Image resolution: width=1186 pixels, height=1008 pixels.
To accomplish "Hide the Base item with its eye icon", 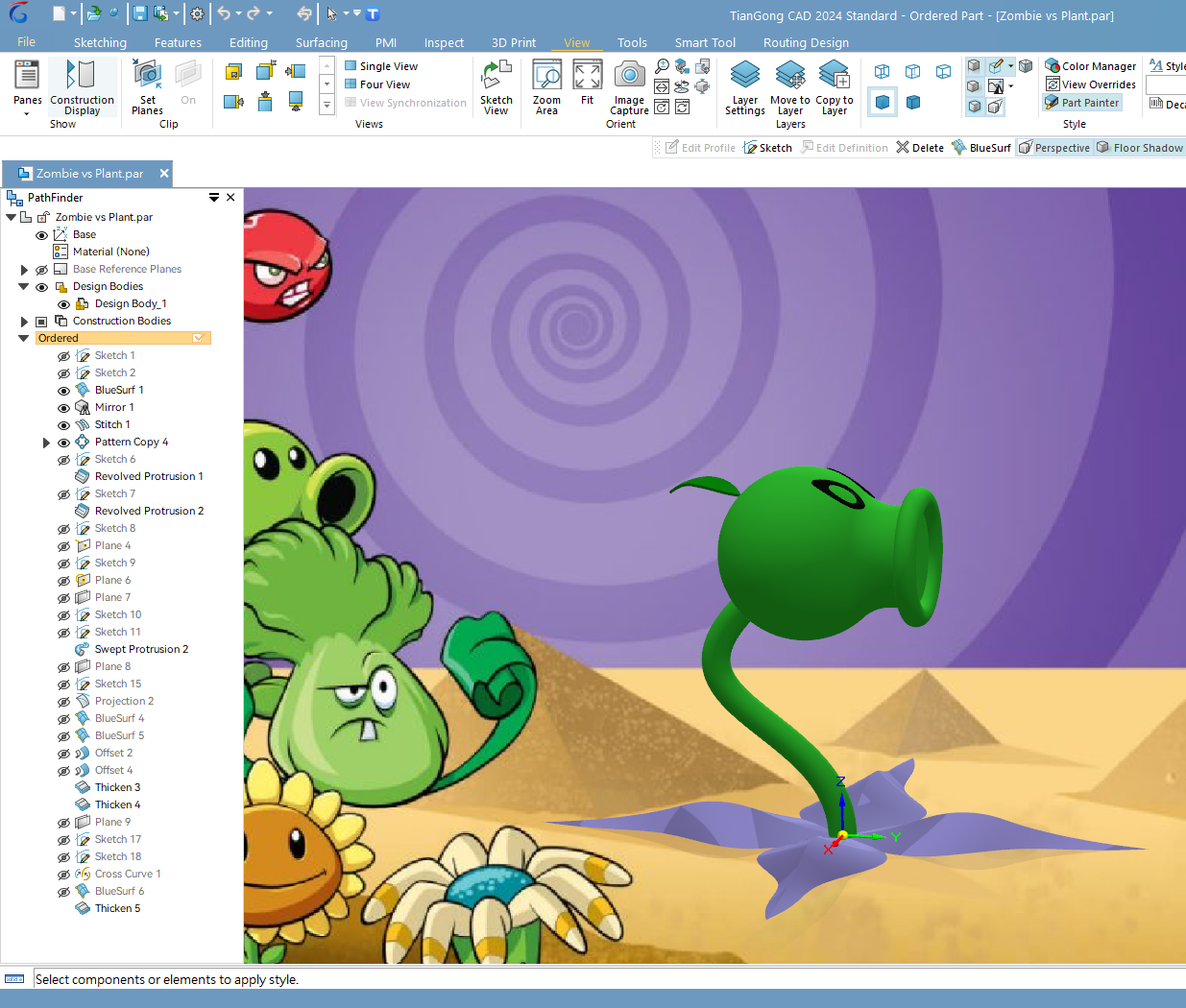I will 41,235.
